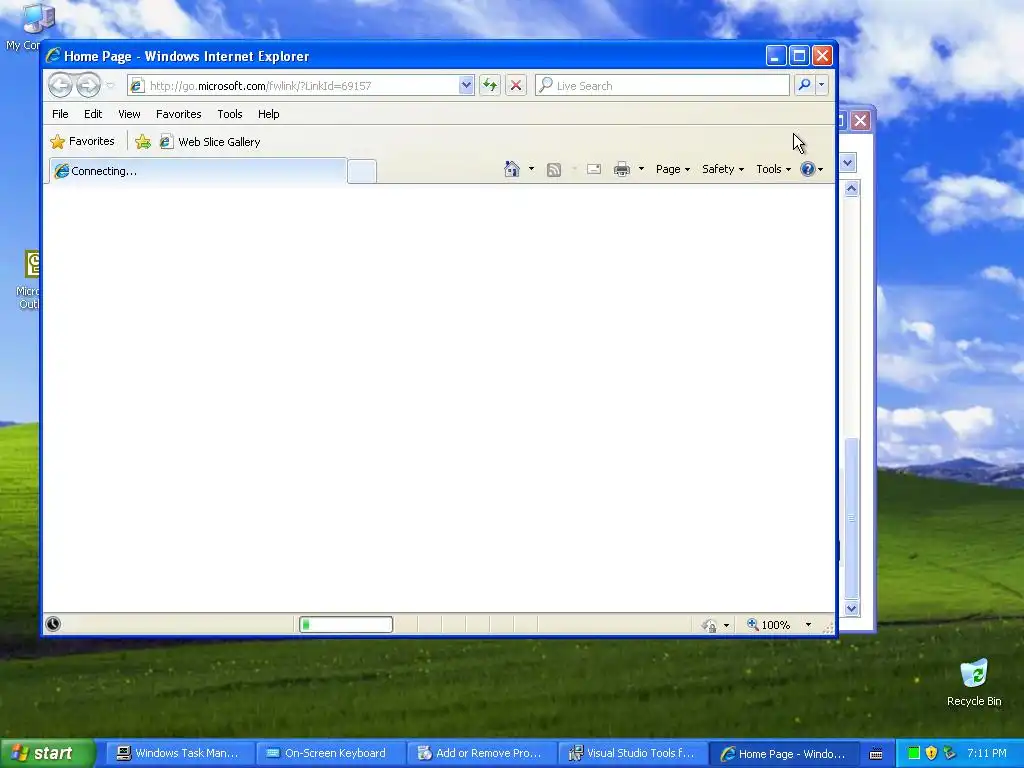Click the Read Mail envelope icon
1024x768 pixels.
coord(594,169)
